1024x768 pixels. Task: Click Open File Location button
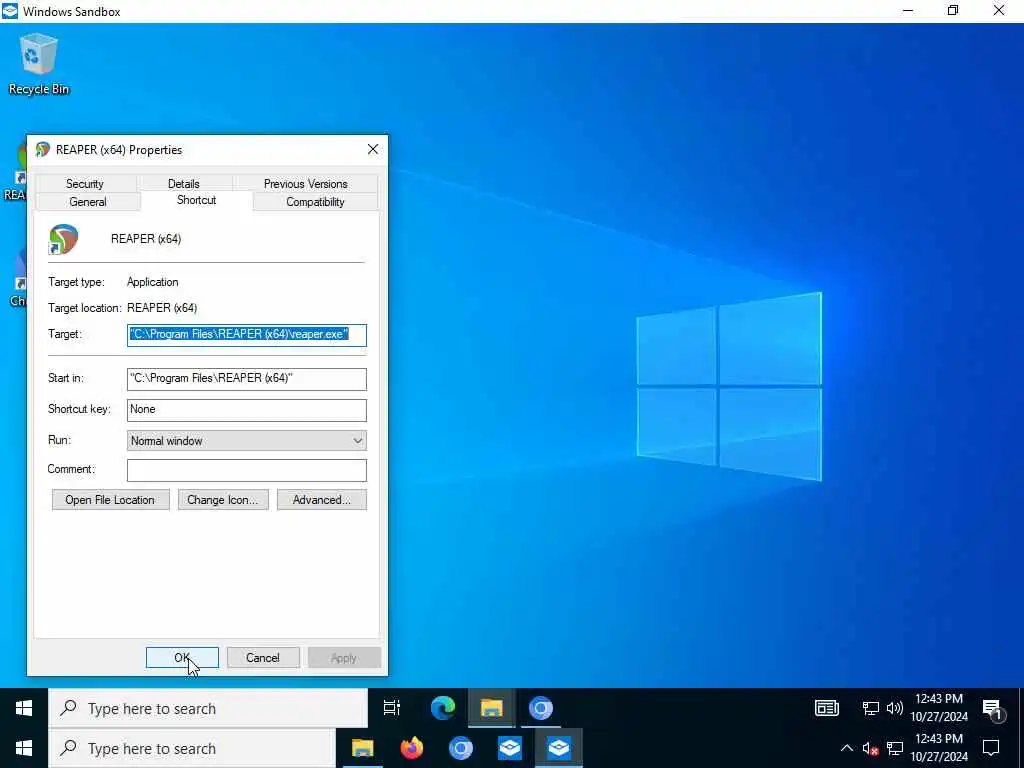click(x=110, y=500)
